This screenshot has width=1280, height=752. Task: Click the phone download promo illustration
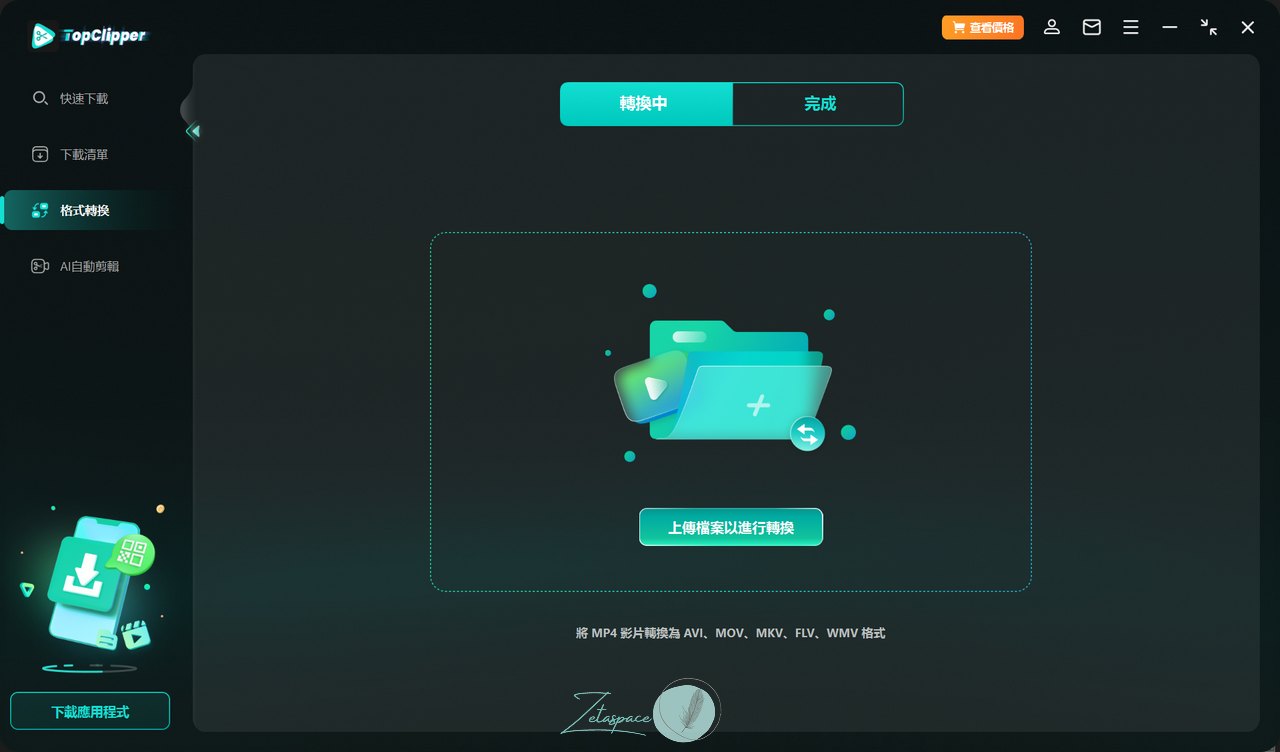click(x=90, y=590)
